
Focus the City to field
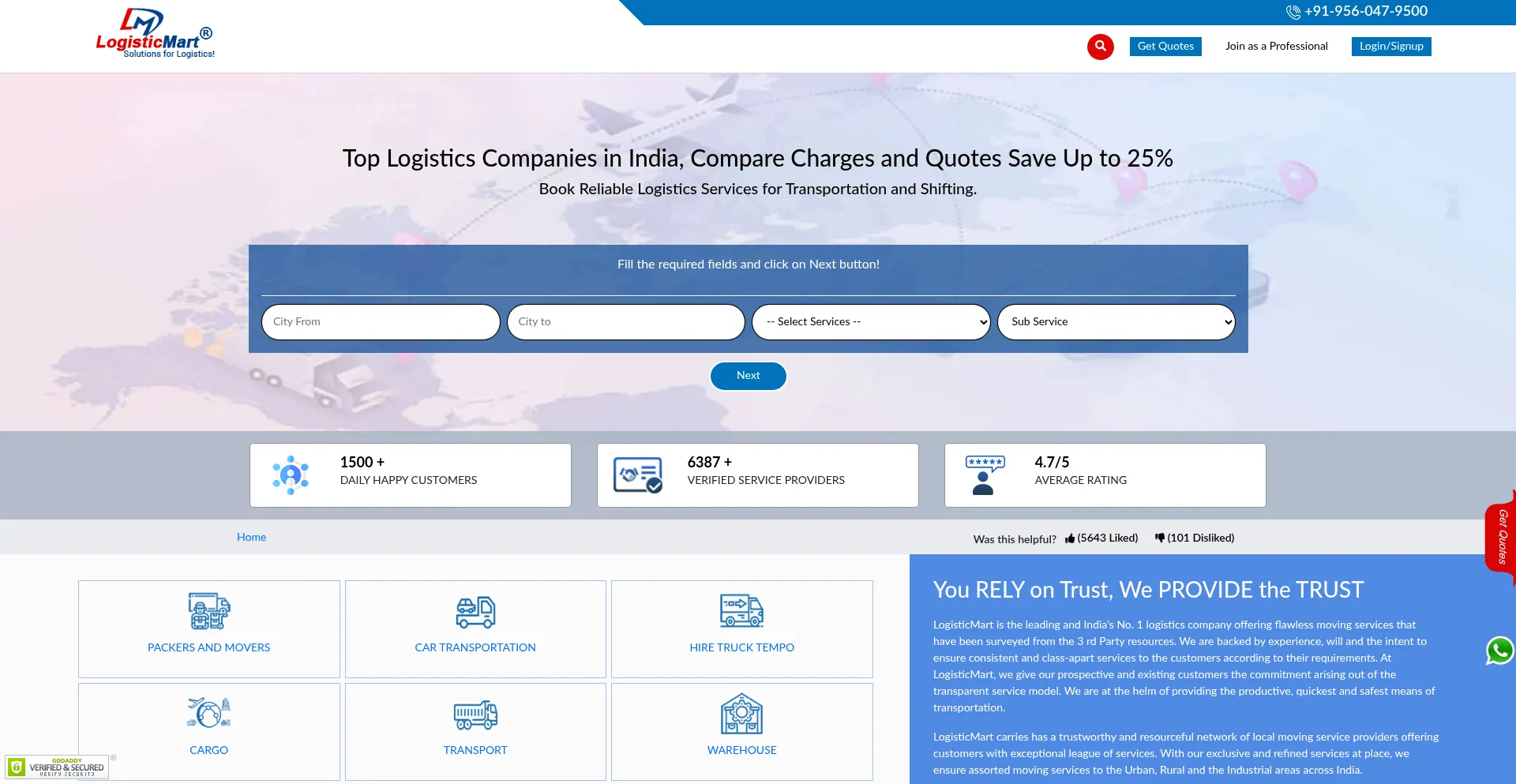(x=626, y=322)
